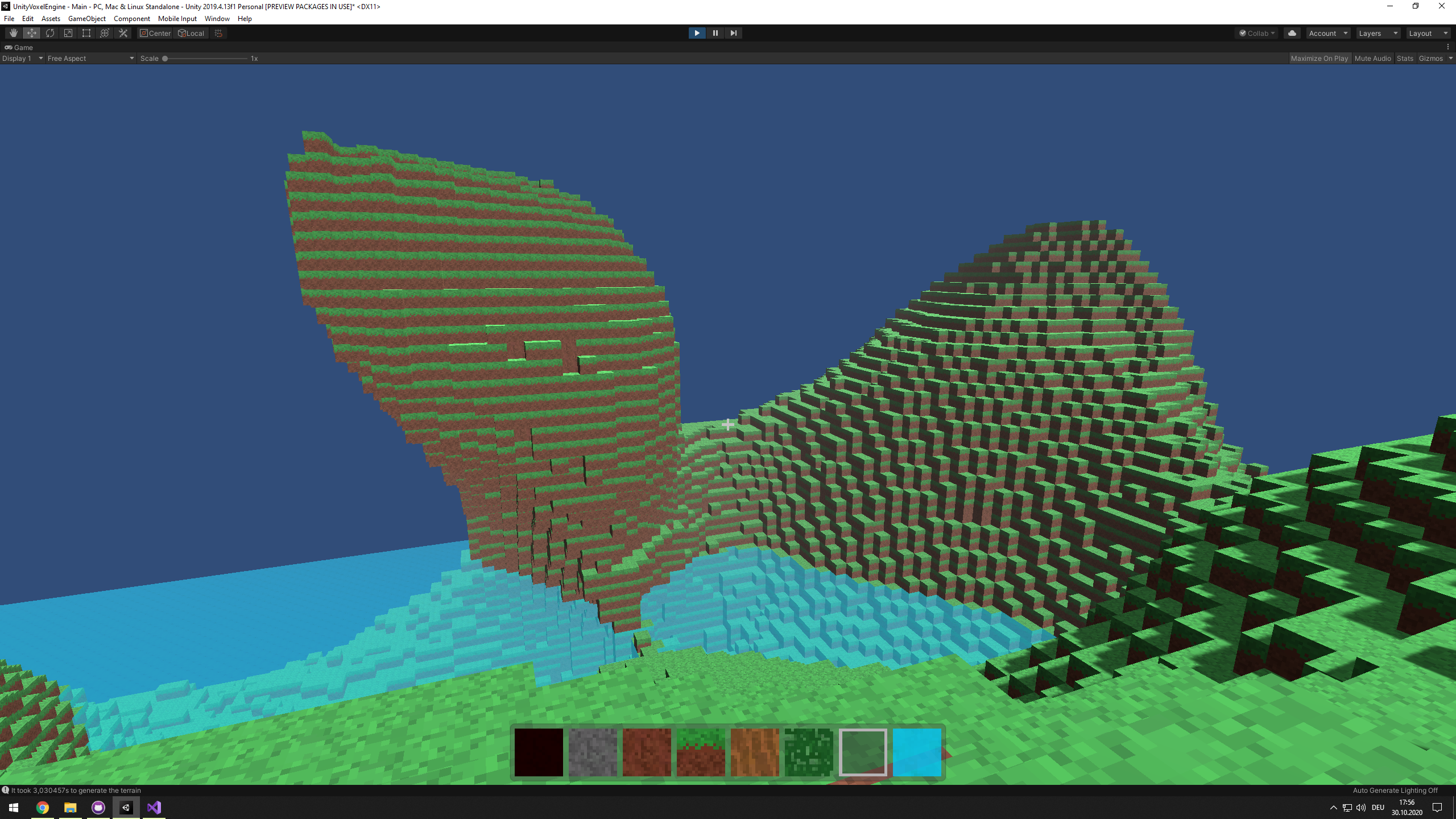Select the Scale tool icon
Screen dimensions: 1456x819
click(68, 33)
